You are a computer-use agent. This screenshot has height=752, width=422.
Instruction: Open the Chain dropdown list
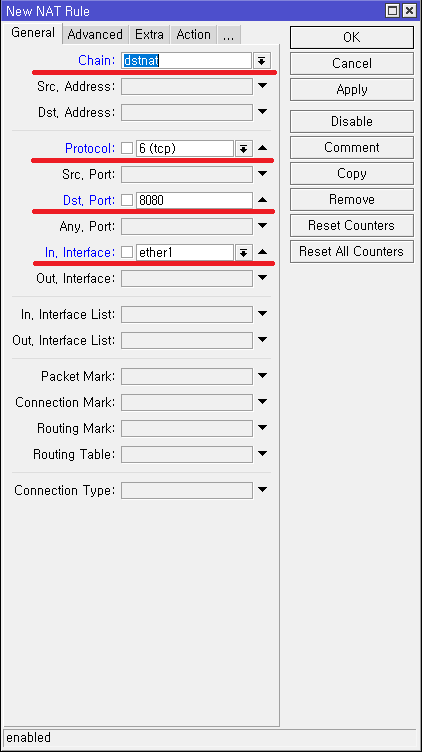(262, 61)
